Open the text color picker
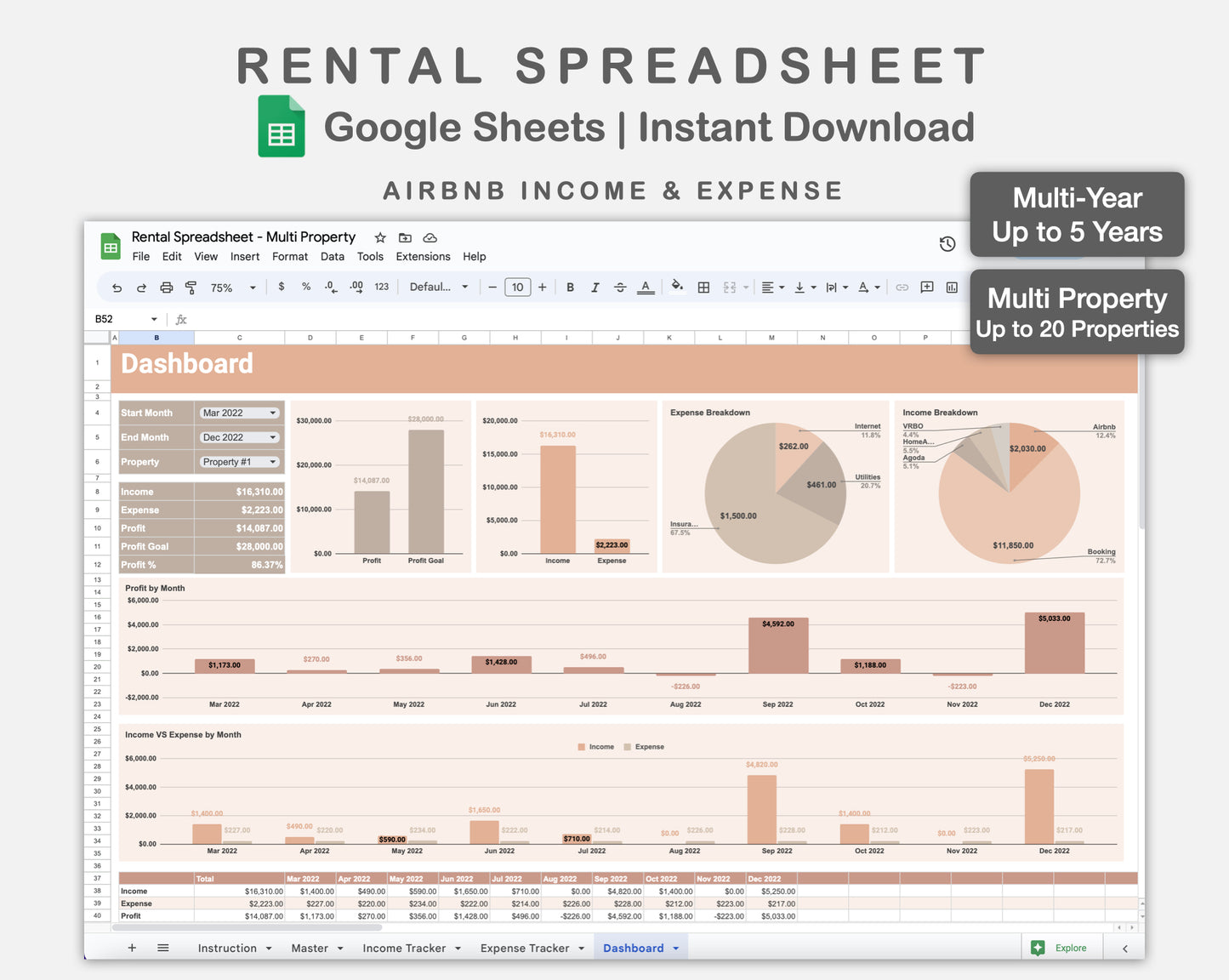Viewport: 1229px width, 980px height. pos(646,288)
